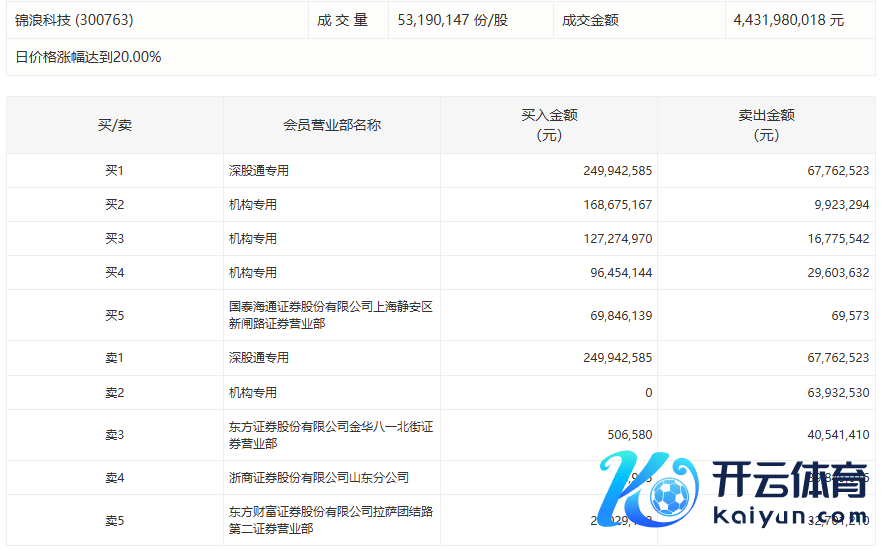The width and height of the screenshot is (882, 549).
Task: Select 深股通专用 in the 买1 row
Action: [x=259, y=171]
